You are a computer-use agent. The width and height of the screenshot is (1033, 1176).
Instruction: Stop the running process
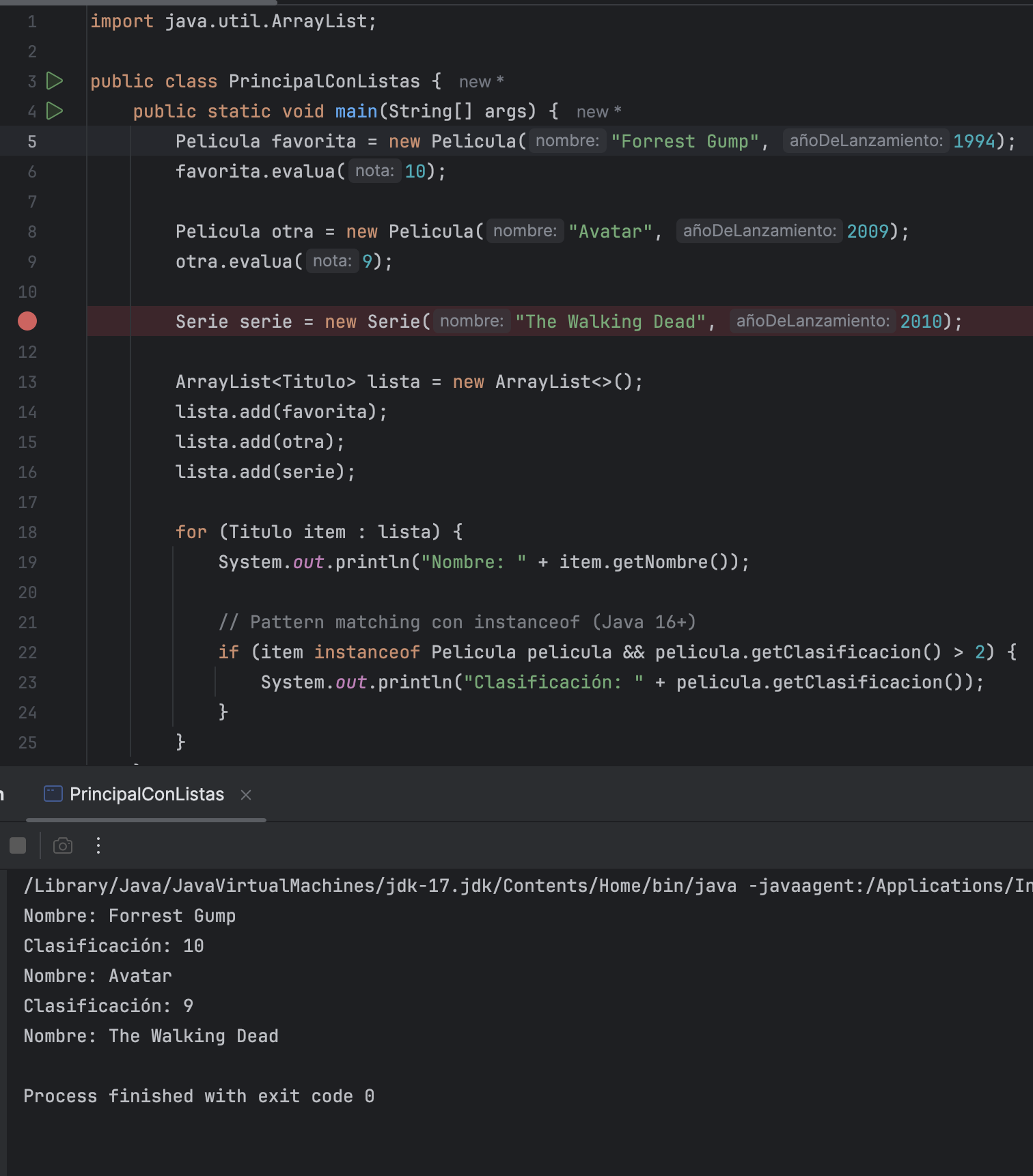(18, 845)
